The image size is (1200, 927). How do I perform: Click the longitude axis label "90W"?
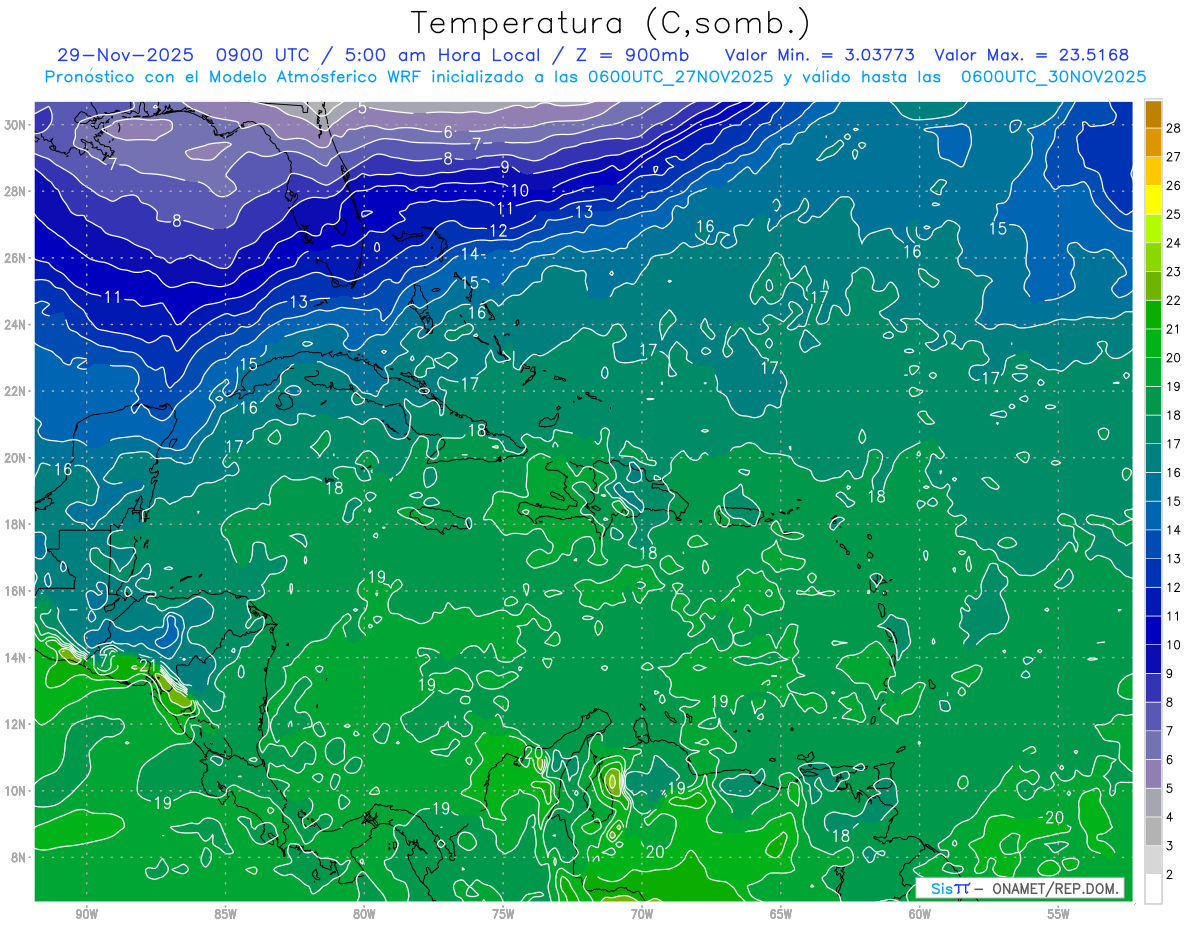(86, 914)
